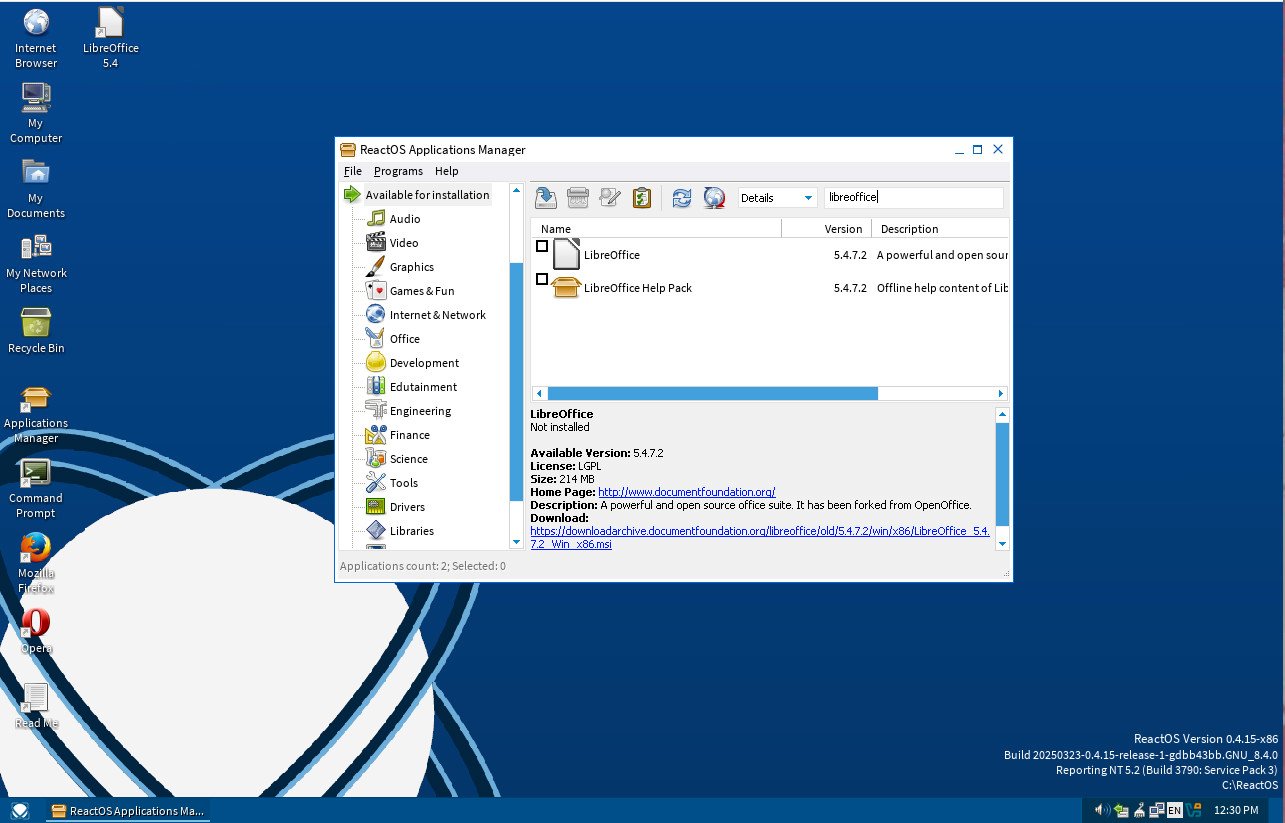Click the Name column header
Viewport: 1285px width, 823px height.
point(656,229)
